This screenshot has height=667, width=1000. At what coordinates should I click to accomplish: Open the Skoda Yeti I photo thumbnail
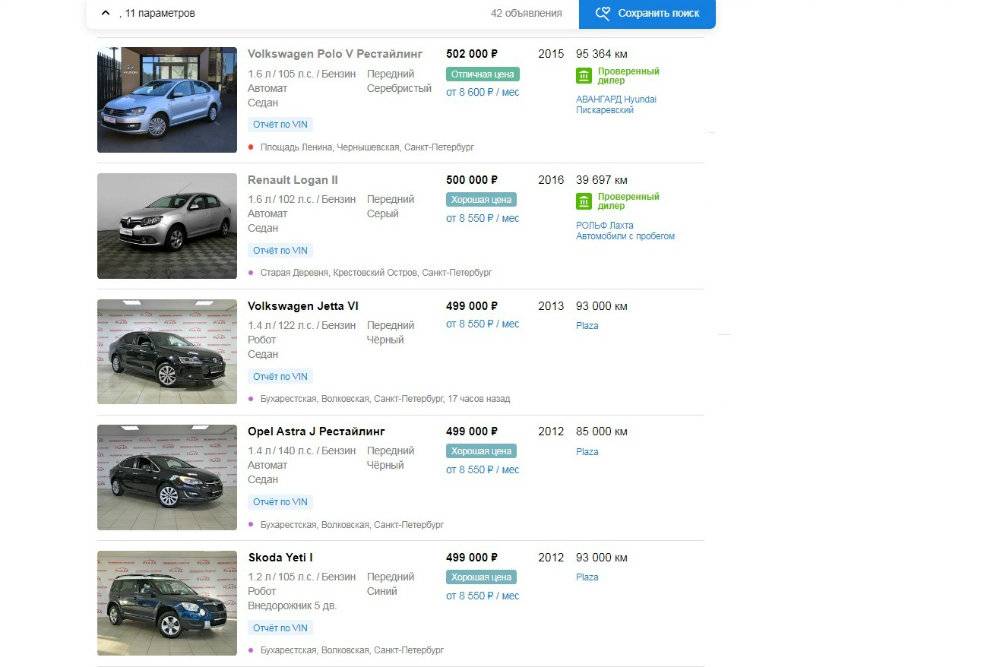(x=167, y=603)
